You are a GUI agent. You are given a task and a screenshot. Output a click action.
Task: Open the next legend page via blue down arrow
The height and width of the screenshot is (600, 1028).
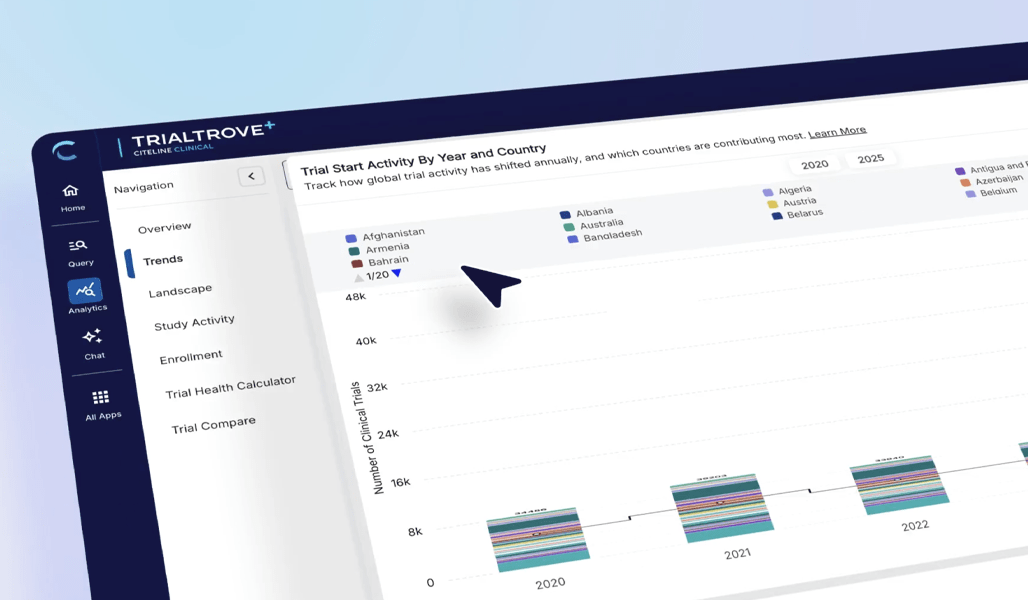click(x=395, y=276)
